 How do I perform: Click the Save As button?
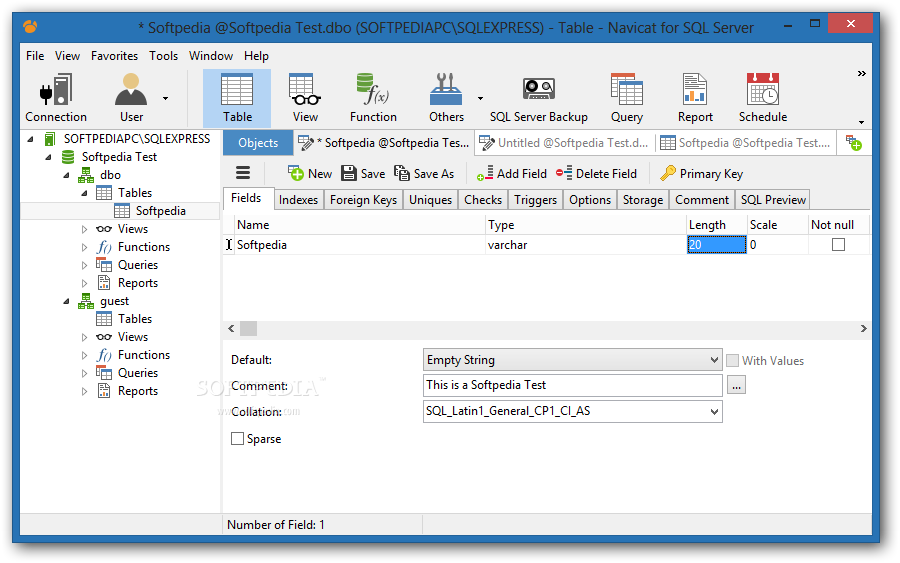coord(424,173)
